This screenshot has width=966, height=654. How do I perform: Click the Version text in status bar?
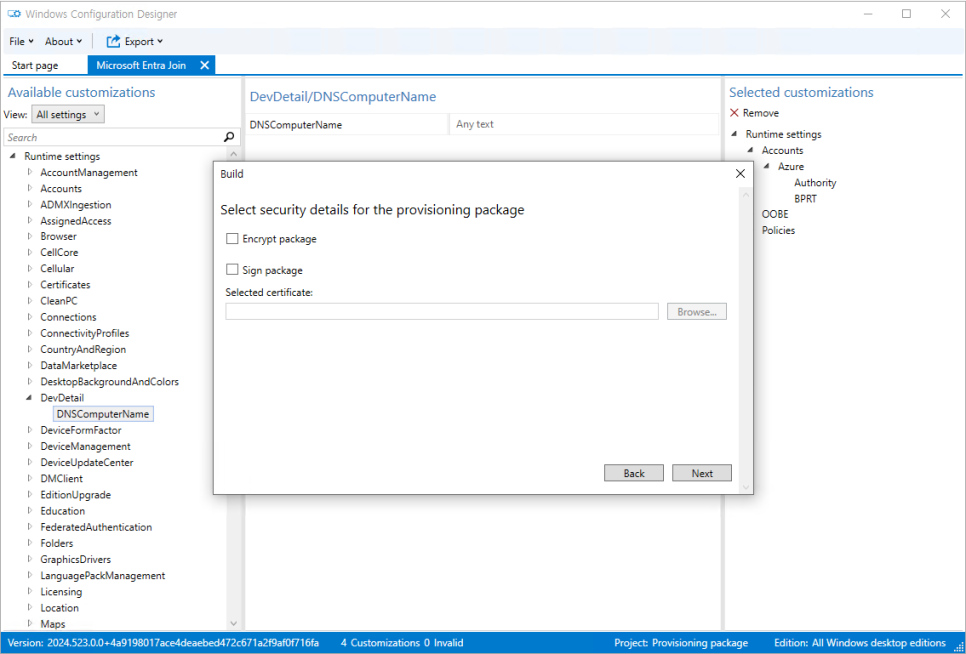[x=163, y=643]
